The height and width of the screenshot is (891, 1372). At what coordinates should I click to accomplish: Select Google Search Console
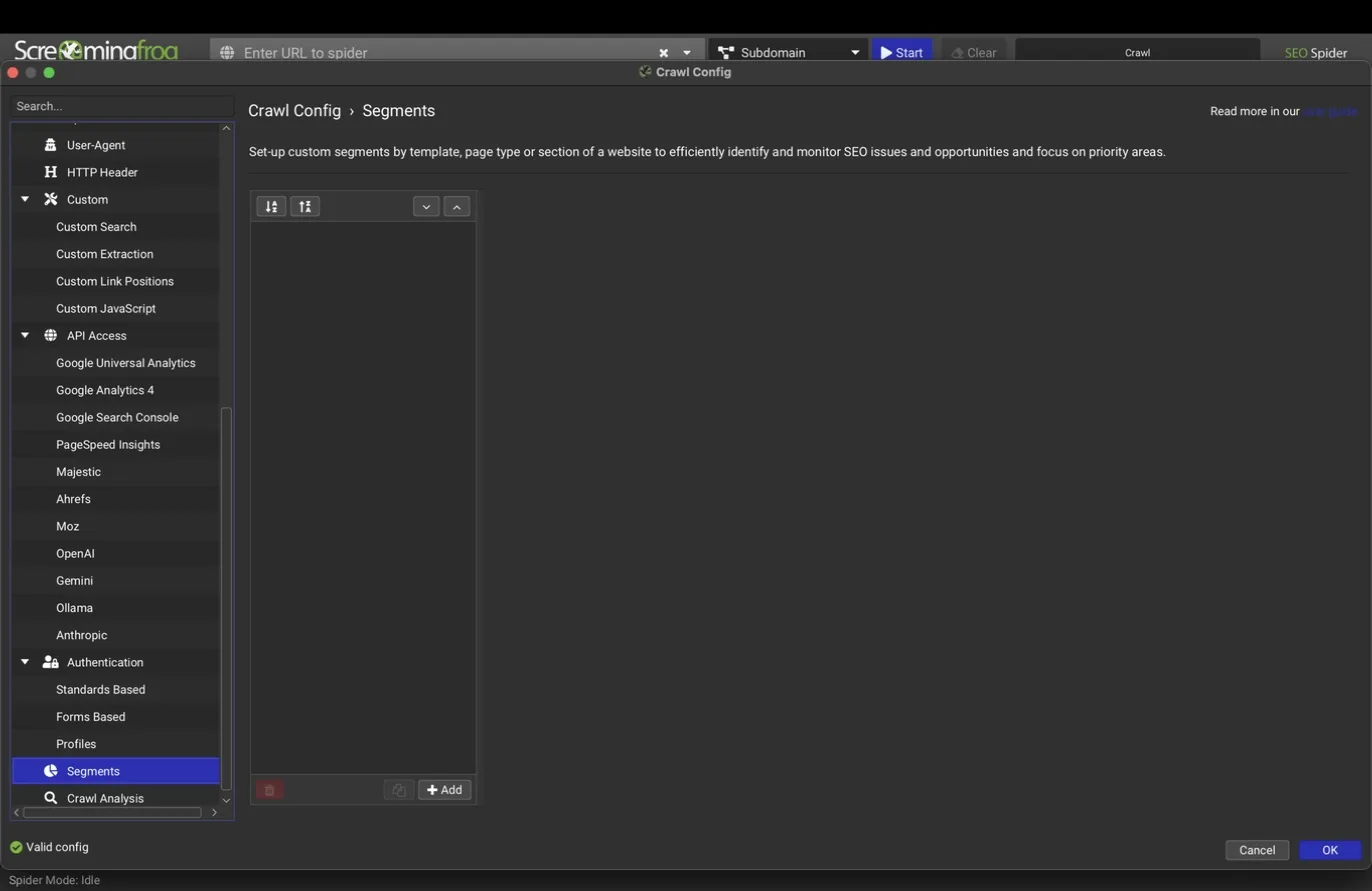pyautogui.click(x=117, y=417)
